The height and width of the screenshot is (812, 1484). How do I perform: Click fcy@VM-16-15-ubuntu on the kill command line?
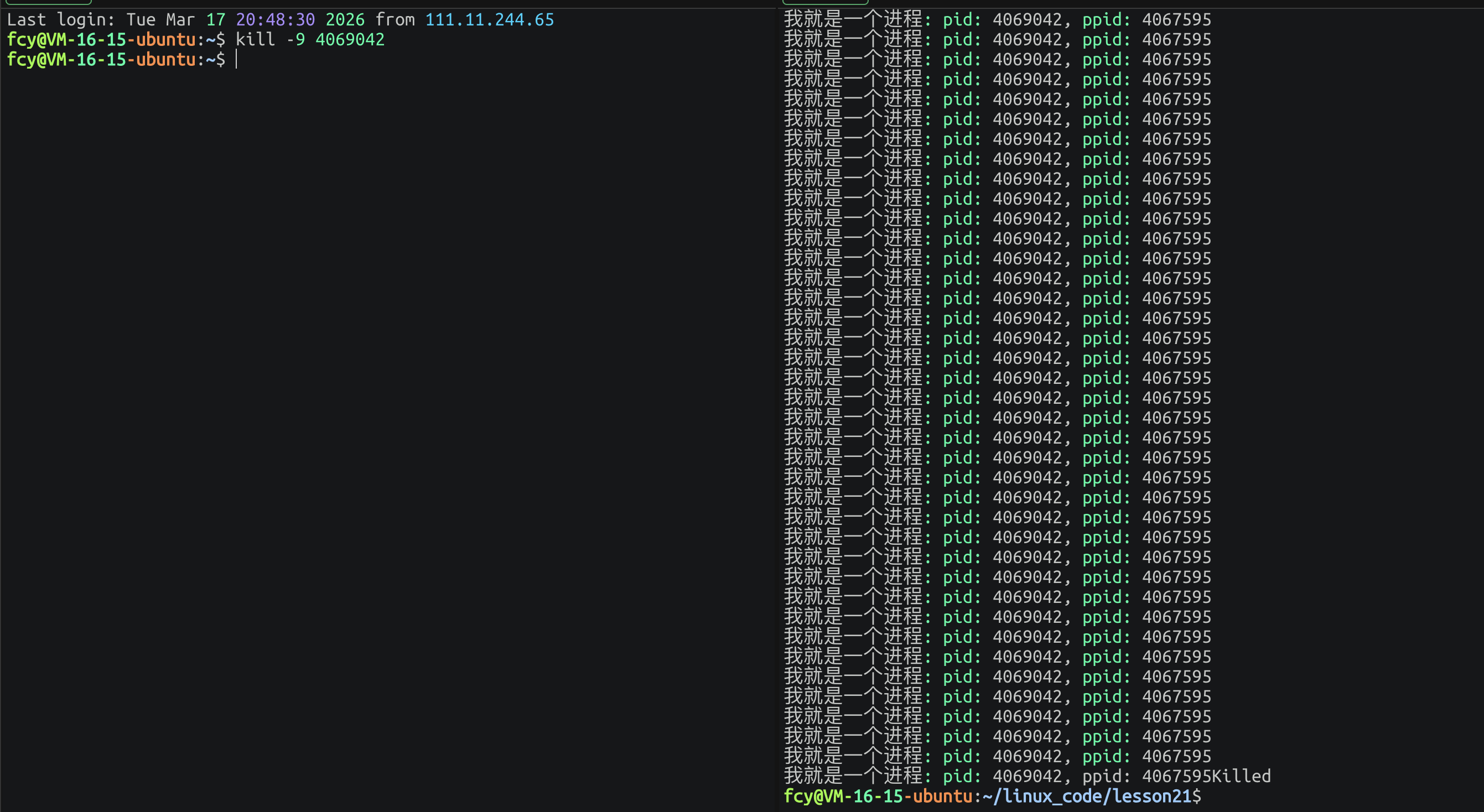tap(101, 40)
